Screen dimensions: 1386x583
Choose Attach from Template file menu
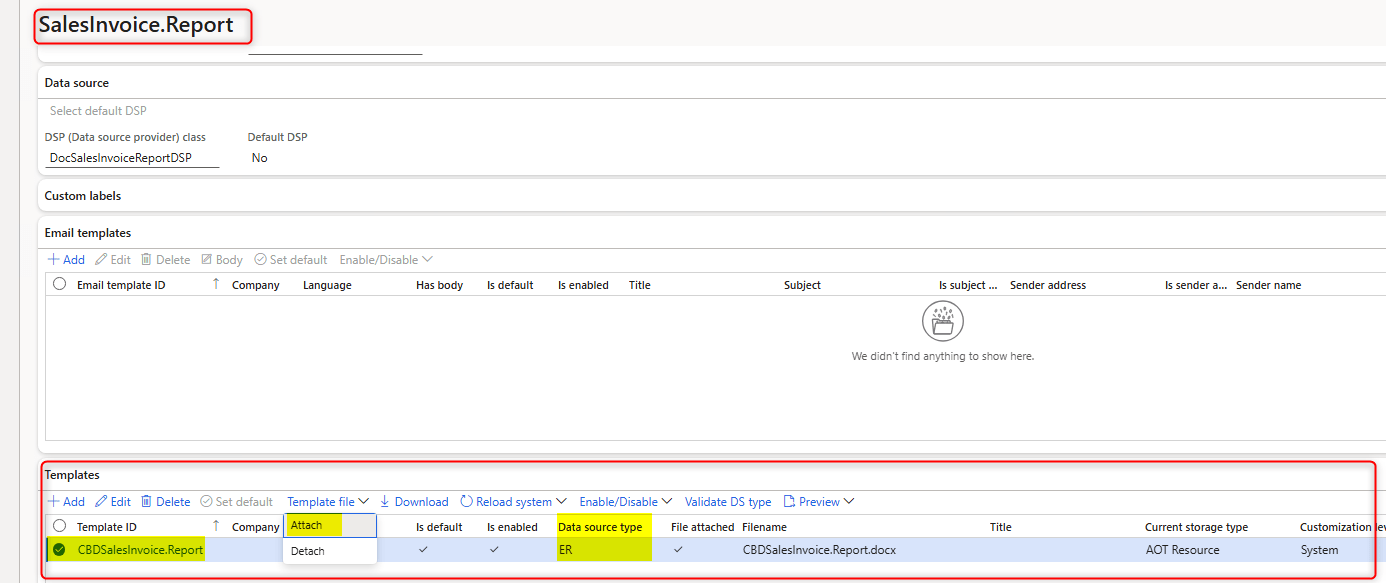click(x=307, y=526)
